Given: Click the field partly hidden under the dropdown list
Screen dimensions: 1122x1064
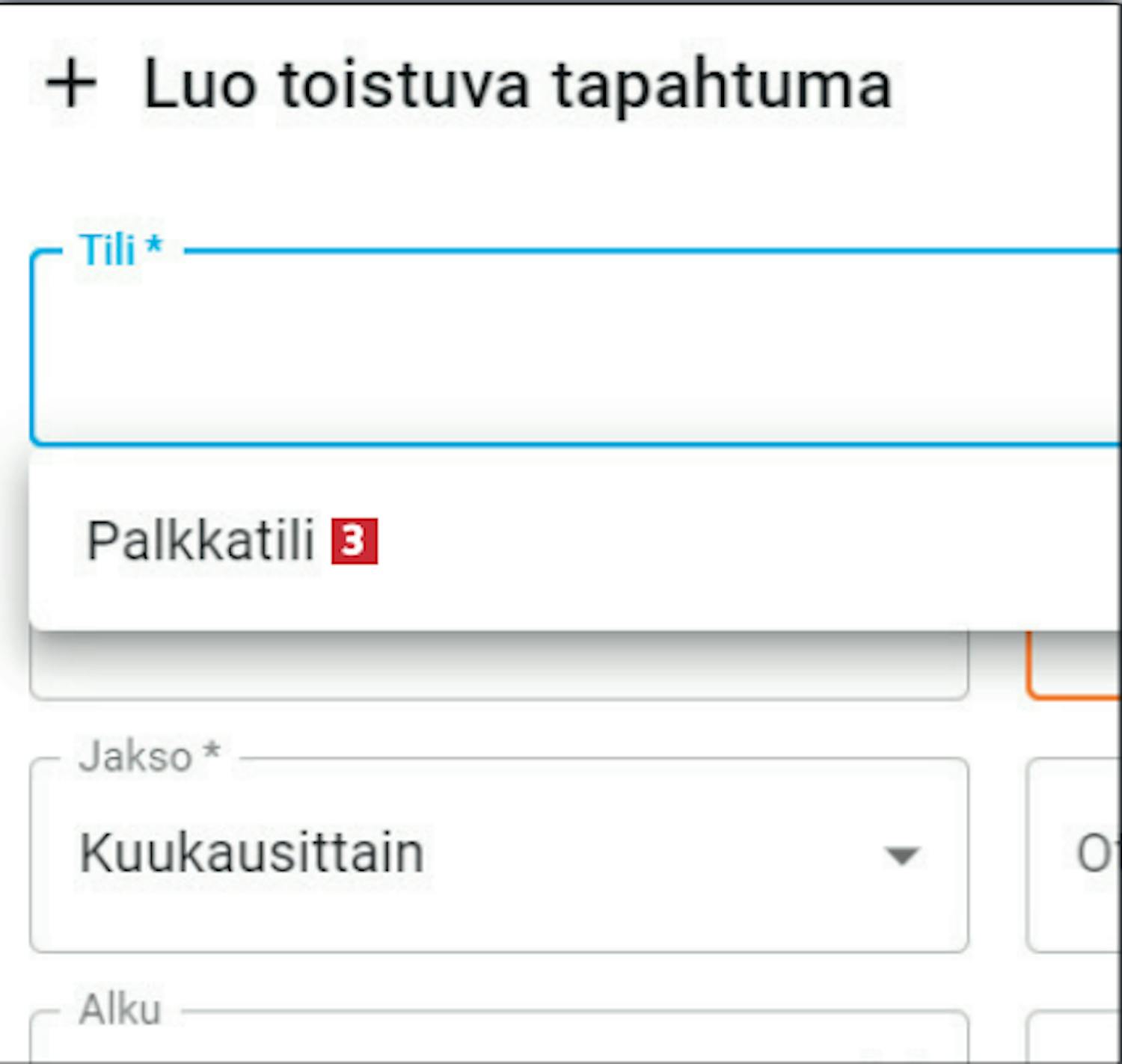Looking at the screenshot, I should (x=494, y=668).
